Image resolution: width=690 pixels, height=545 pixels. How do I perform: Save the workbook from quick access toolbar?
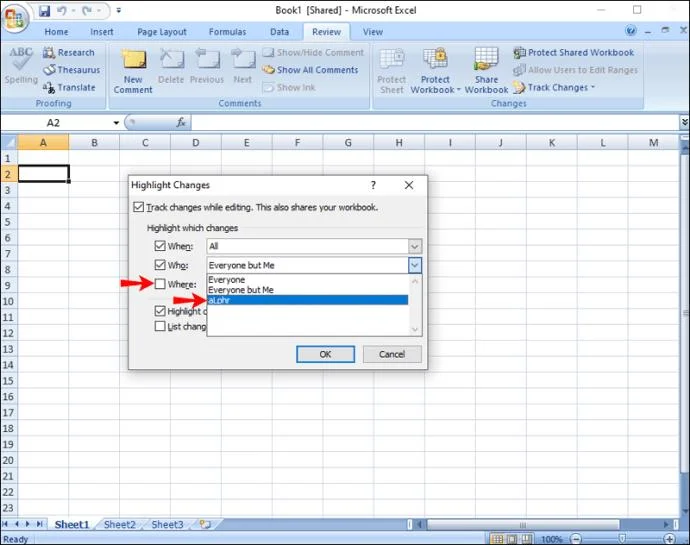coord(44,11)
